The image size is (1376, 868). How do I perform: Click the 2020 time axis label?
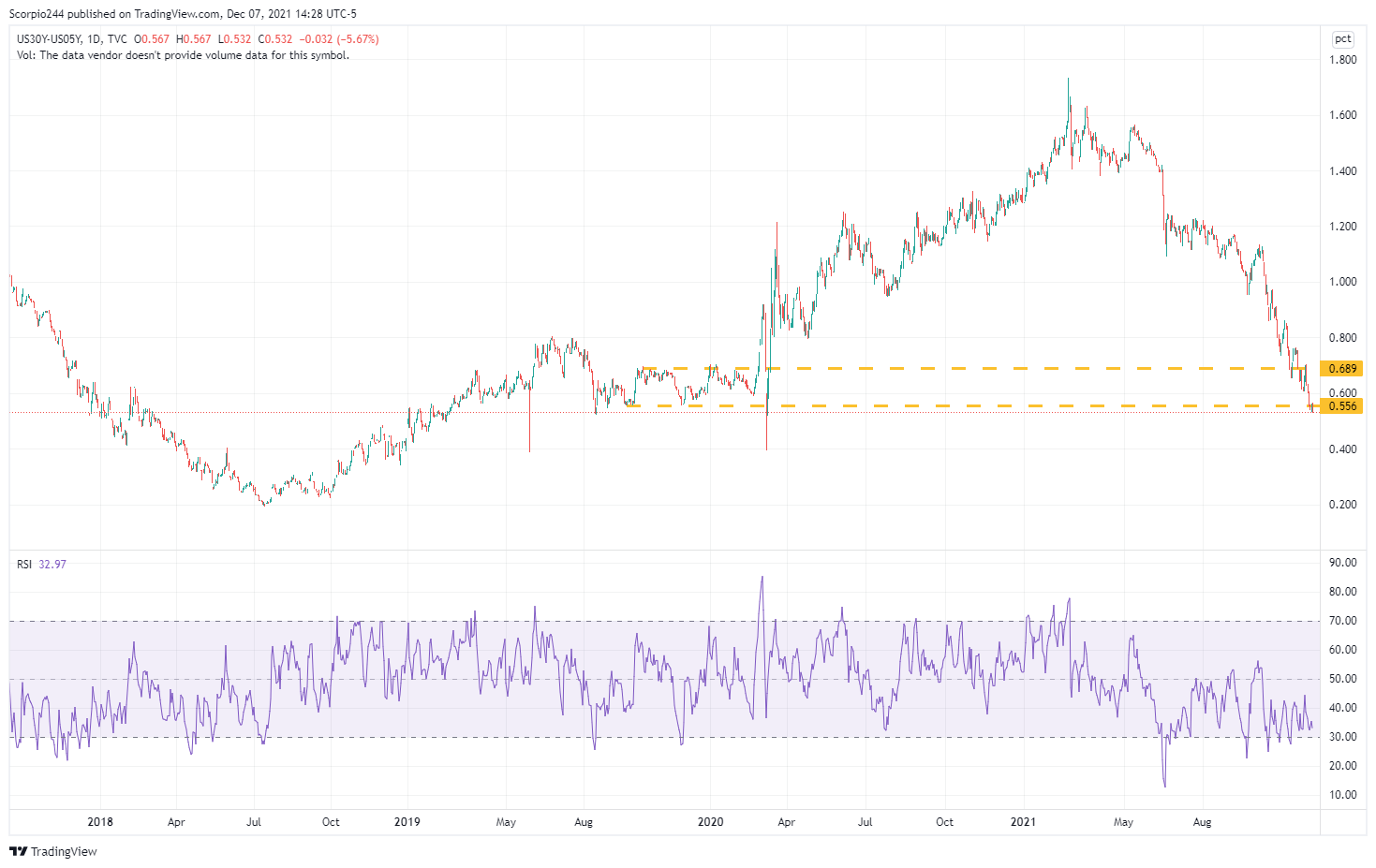(711, 822)
